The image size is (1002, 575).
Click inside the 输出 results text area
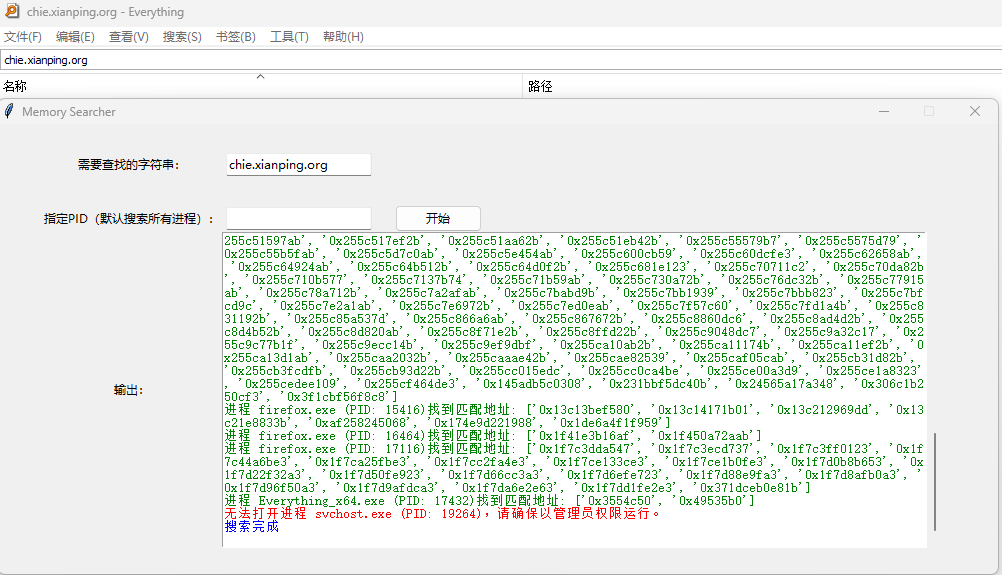[570, 390]
